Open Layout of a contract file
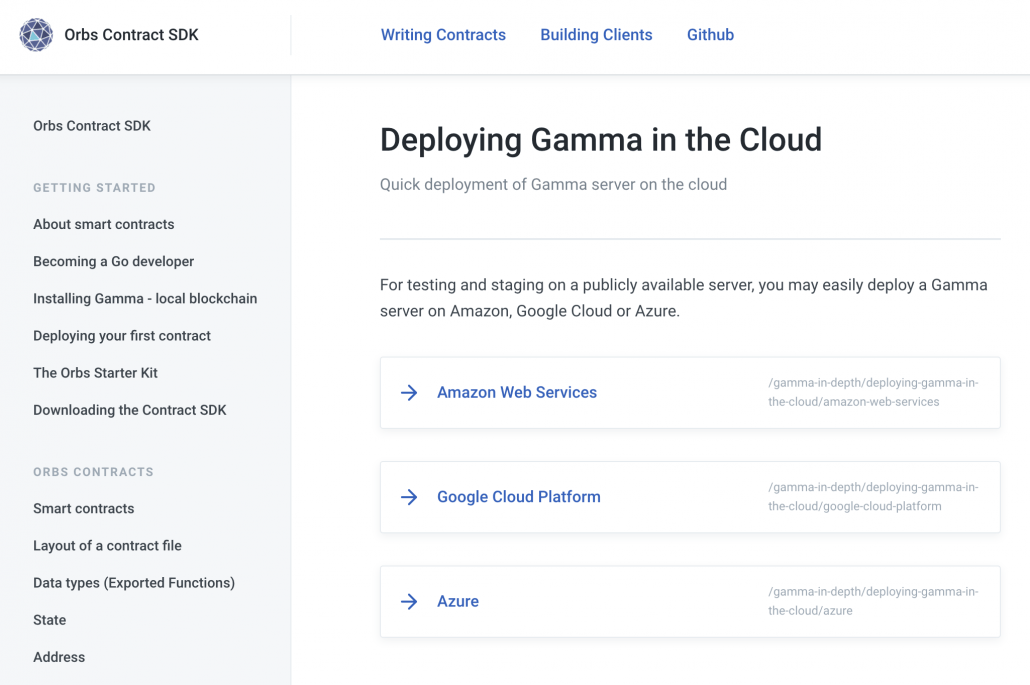This screenshot has width=1030, height=685. click(107, 546)
